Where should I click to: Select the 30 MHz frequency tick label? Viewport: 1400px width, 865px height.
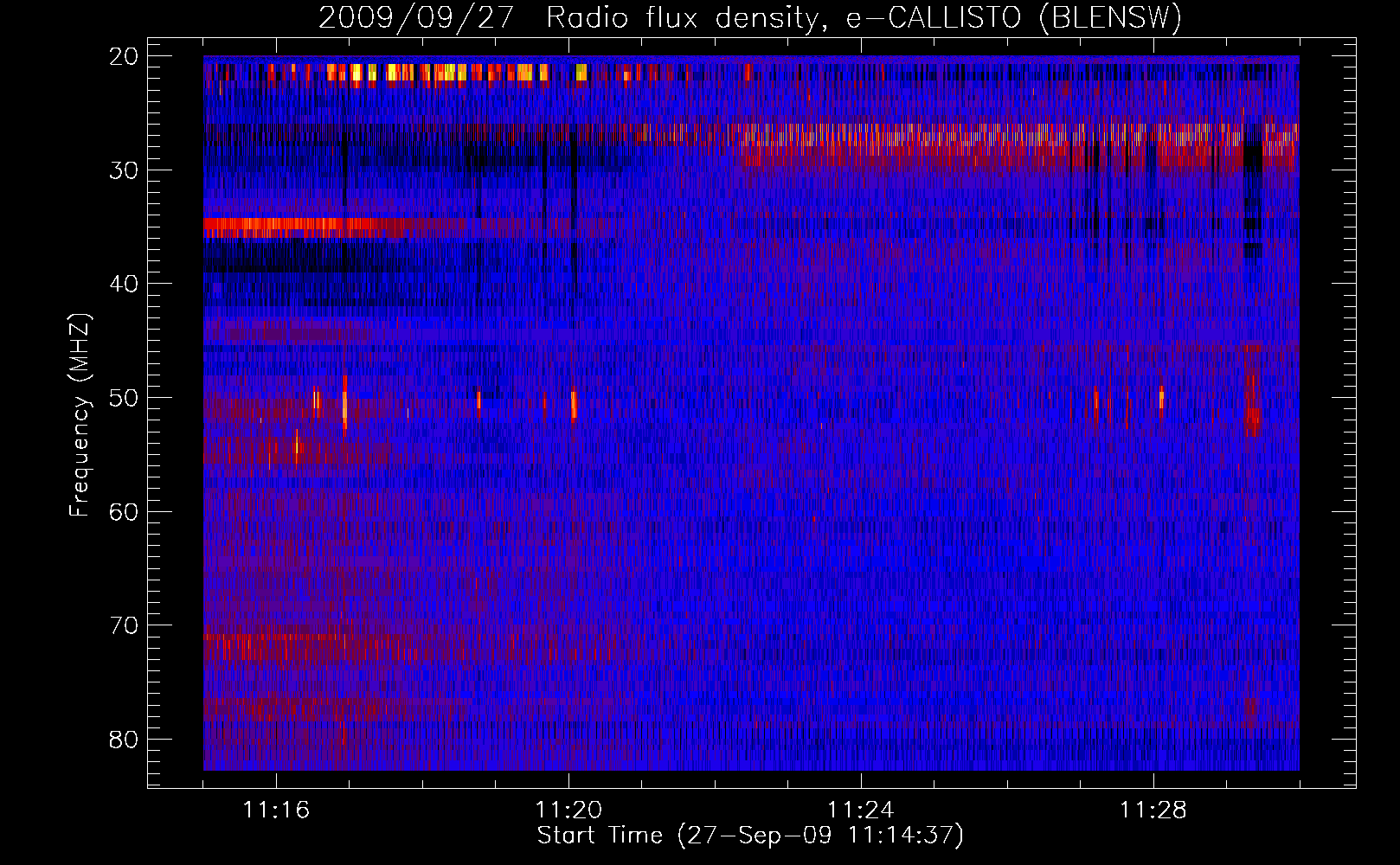point(125,170)
